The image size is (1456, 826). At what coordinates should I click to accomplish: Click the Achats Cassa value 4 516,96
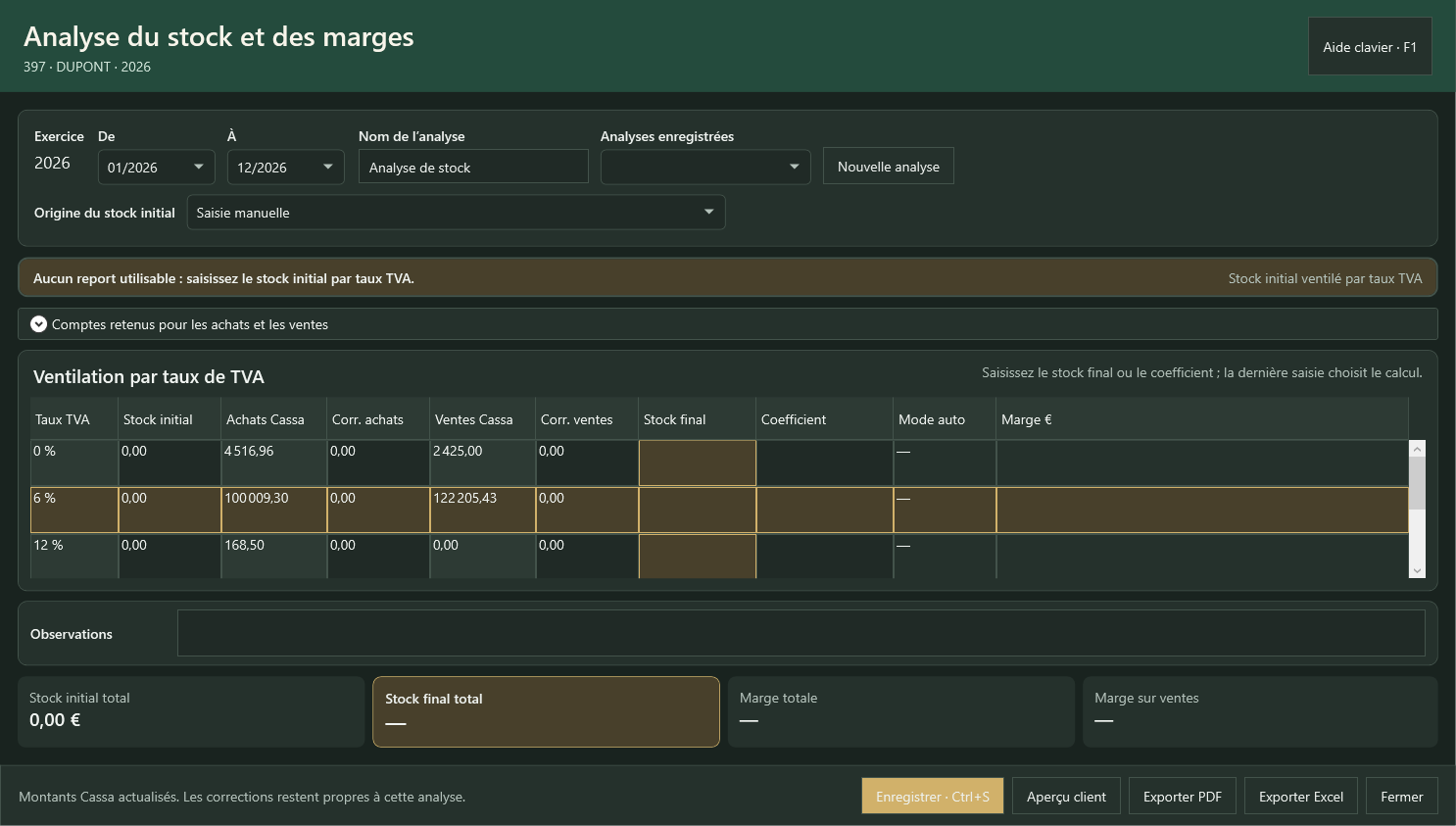249,451
